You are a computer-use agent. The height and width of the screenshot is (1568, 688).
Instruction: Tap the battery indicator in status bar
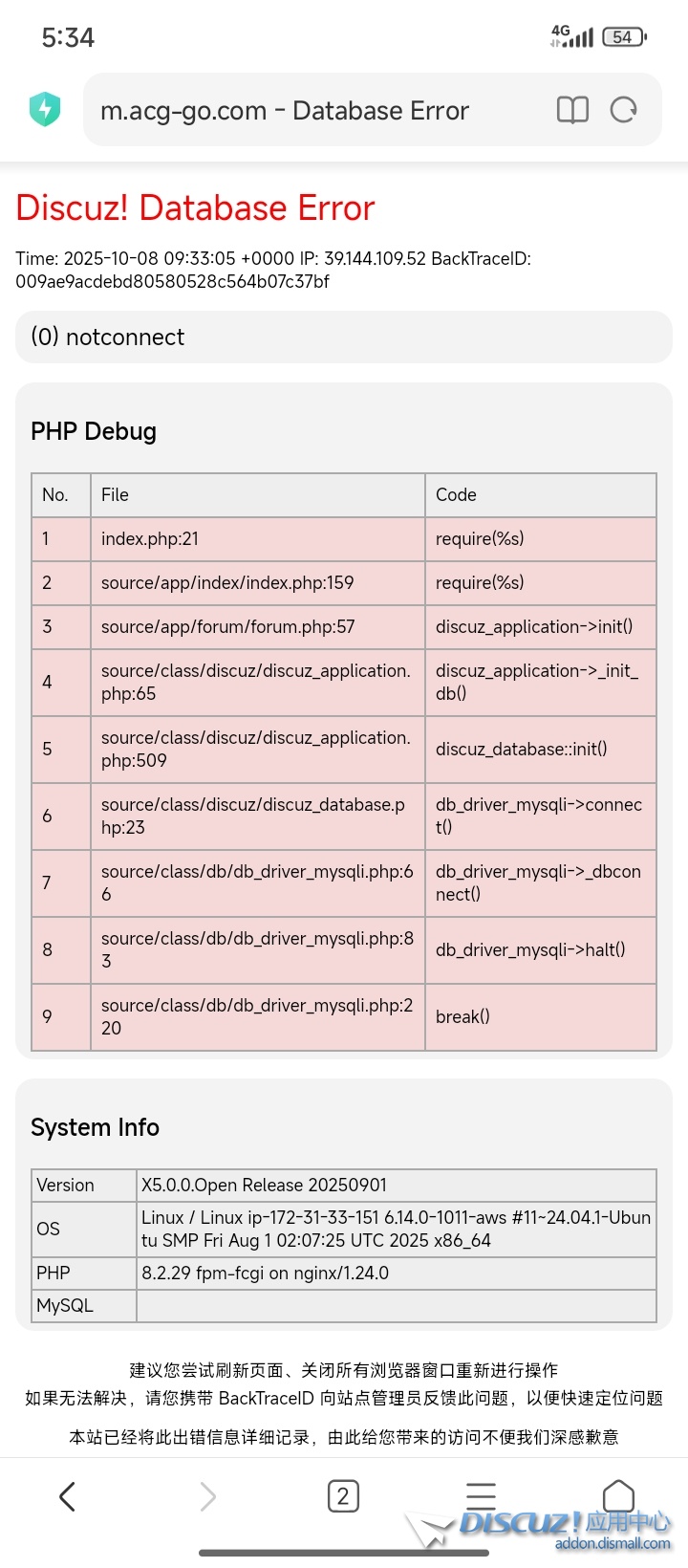[x=624, y=37]
